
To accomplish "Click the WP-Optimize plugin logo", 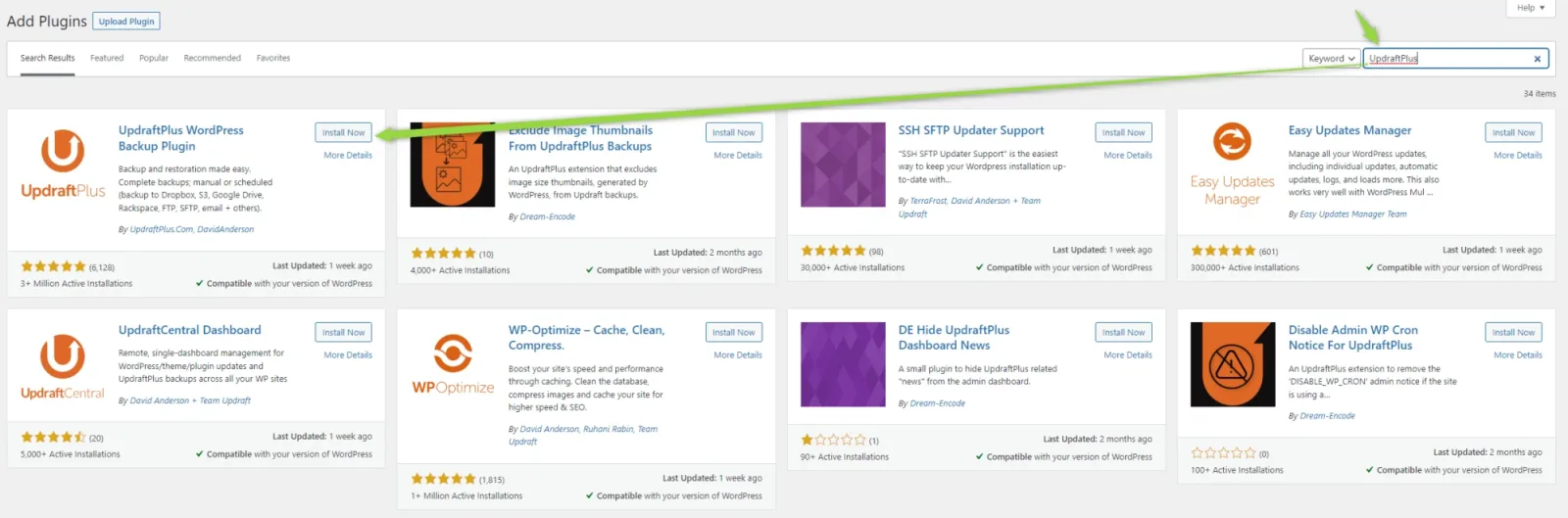I will 453,365.
